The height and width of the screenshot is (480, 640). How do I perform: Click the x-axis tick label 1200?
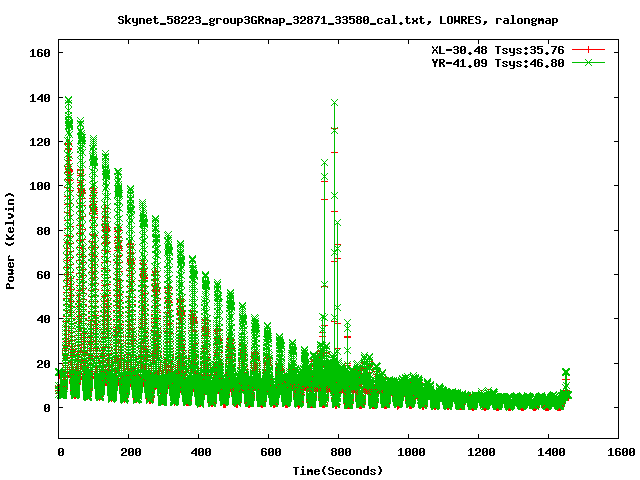pos(481,452)
